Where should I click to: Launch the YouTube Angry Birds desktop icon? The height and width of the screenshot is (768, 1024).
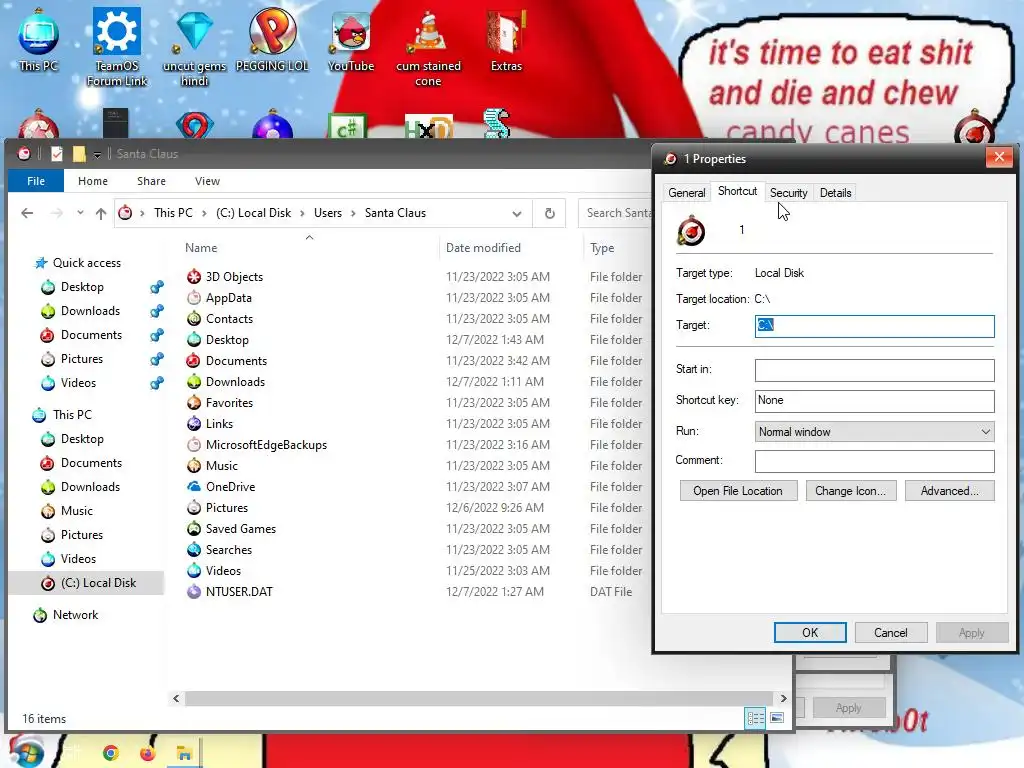[x=351, y=40]
